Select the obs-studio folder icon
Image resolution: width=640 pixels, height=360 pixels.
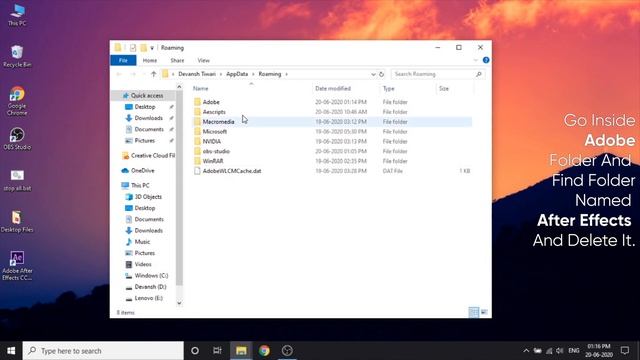tap(198, 151)
